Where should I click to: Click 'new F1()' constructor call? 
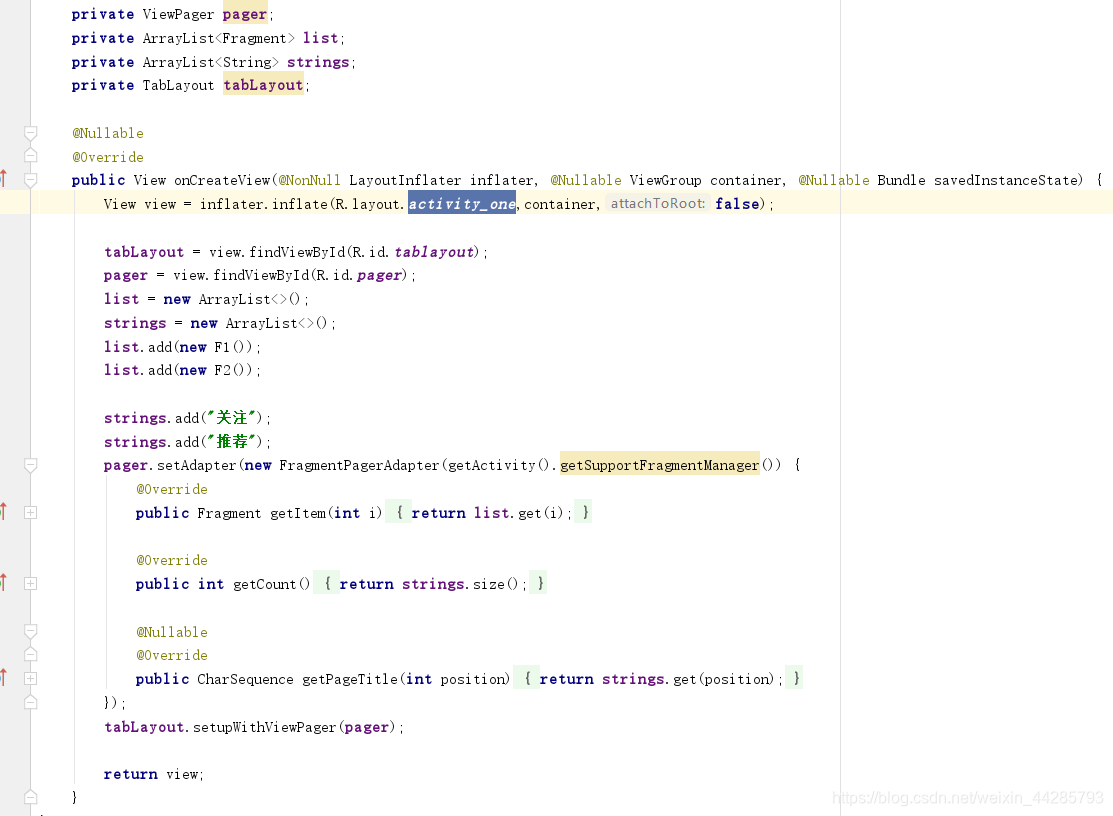point(213,347)
